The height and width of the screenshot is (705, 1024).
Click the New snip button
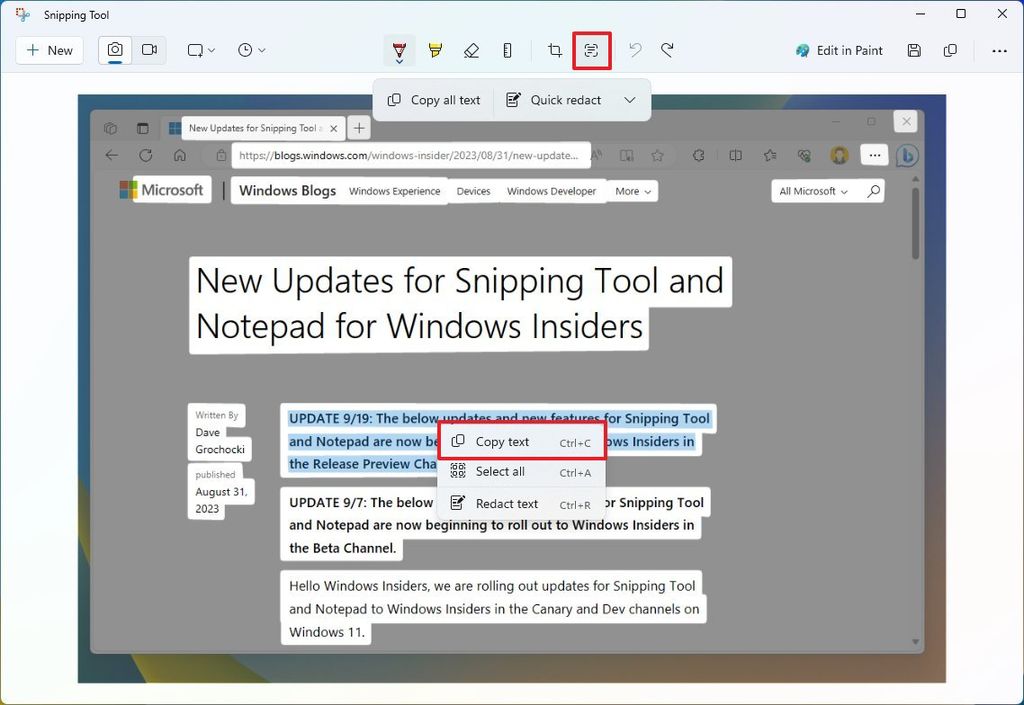50,50
